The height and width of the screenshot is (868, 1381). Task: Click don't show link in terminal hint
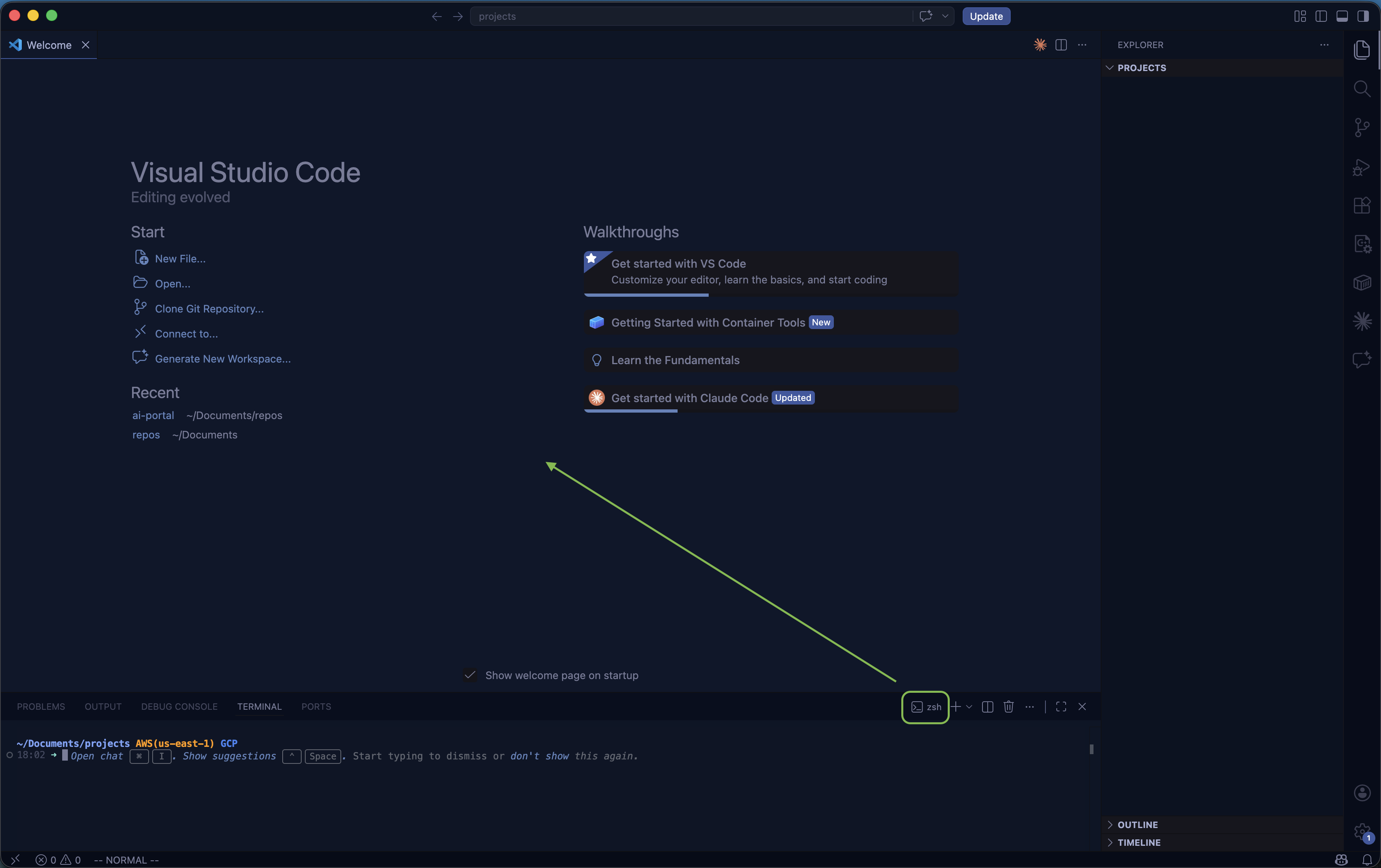539,756
